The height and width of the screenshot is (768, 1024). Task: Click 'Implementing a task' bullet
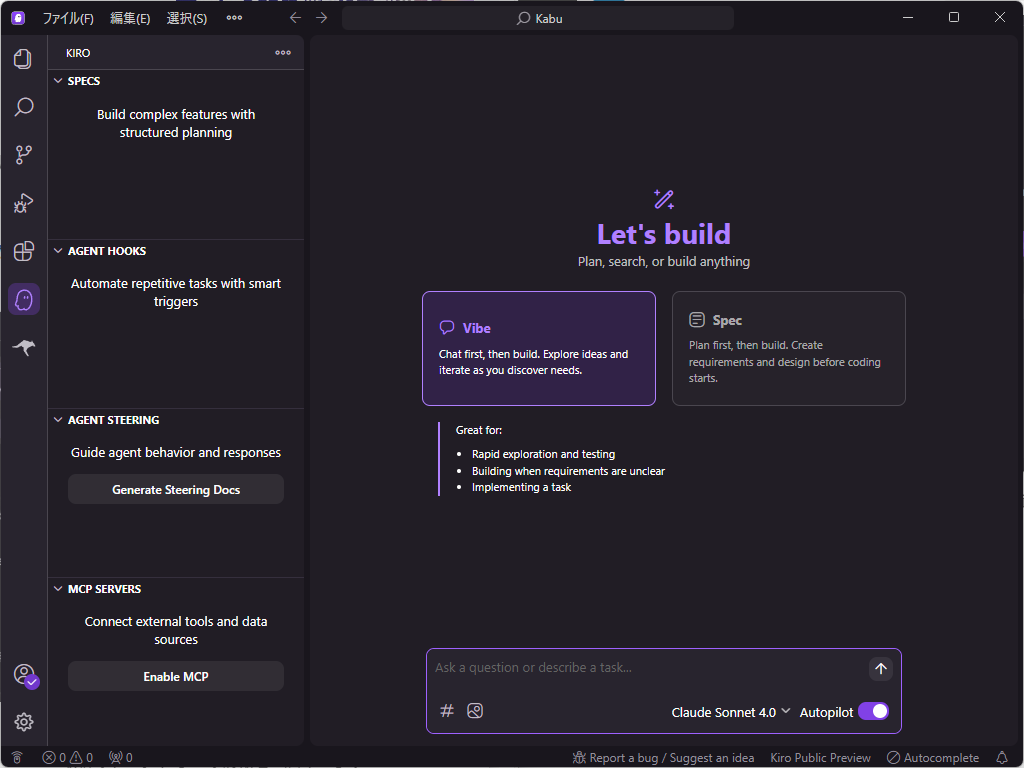(521, 487)
